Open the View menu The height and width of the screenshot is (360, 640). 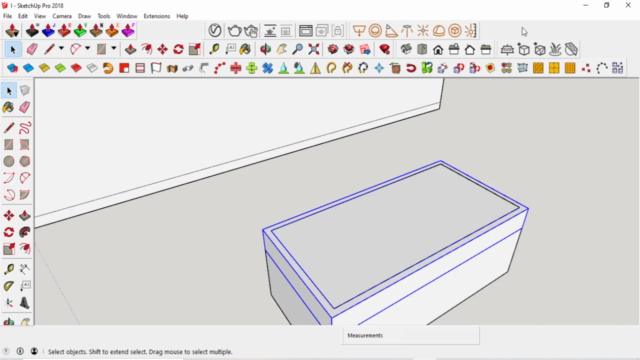pos(40,16)
